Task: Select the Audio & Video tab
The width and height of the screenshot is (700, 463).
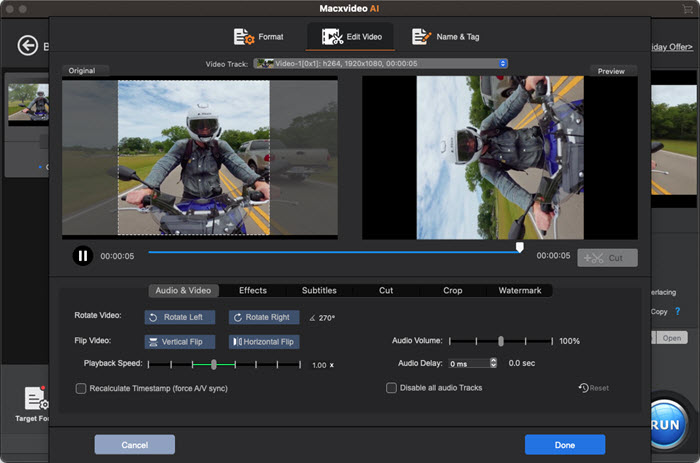Action: [183, 290]
